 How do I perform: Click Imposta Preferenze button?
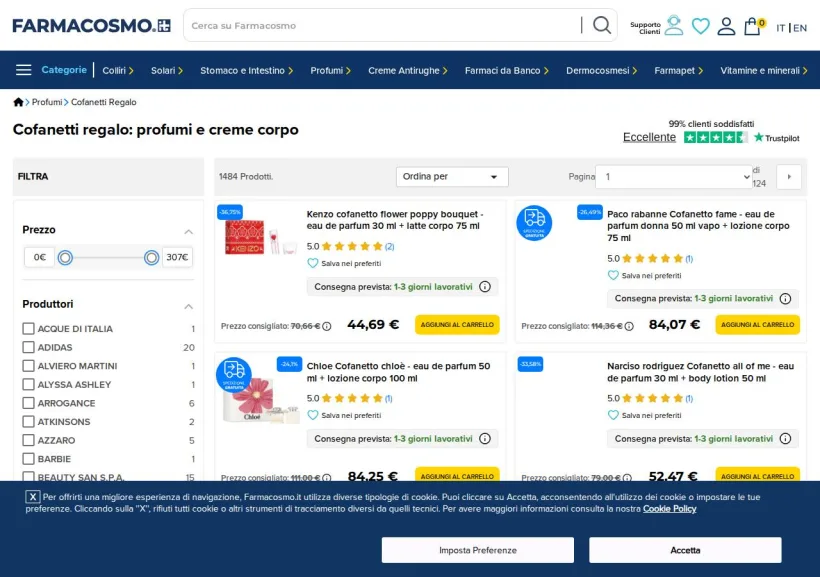[477, 550]
